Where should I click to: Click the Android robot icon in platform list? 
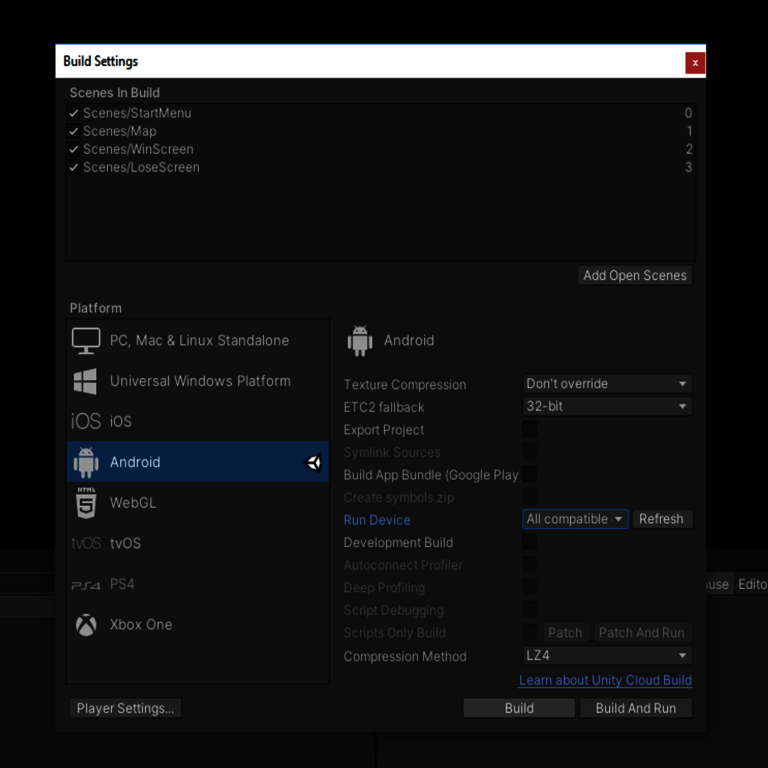tap(86, 462)
